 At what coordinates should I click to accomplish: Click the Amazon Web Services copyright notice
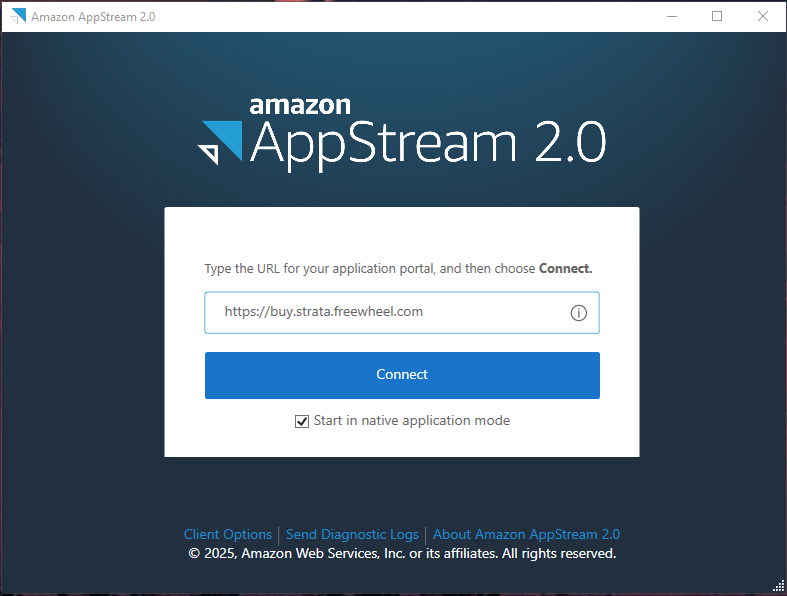pos(402,553)
